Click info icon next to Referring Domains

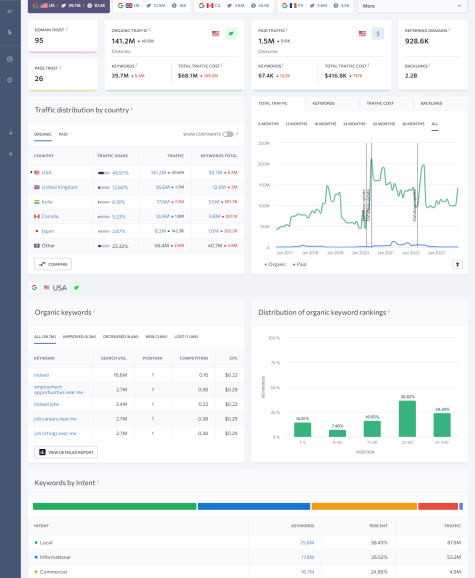point(449,30)
